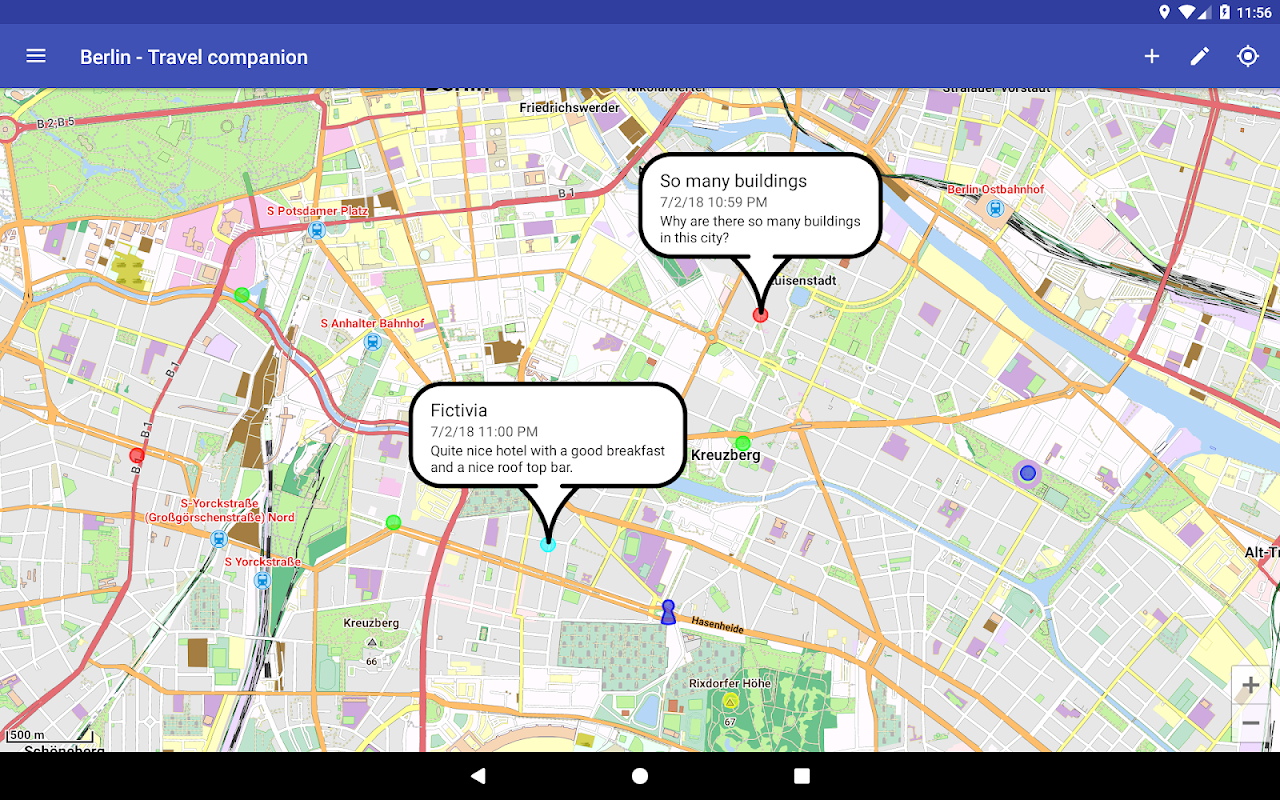
Task: Open the So many buildings note title
Action: [x=733, y=181]
